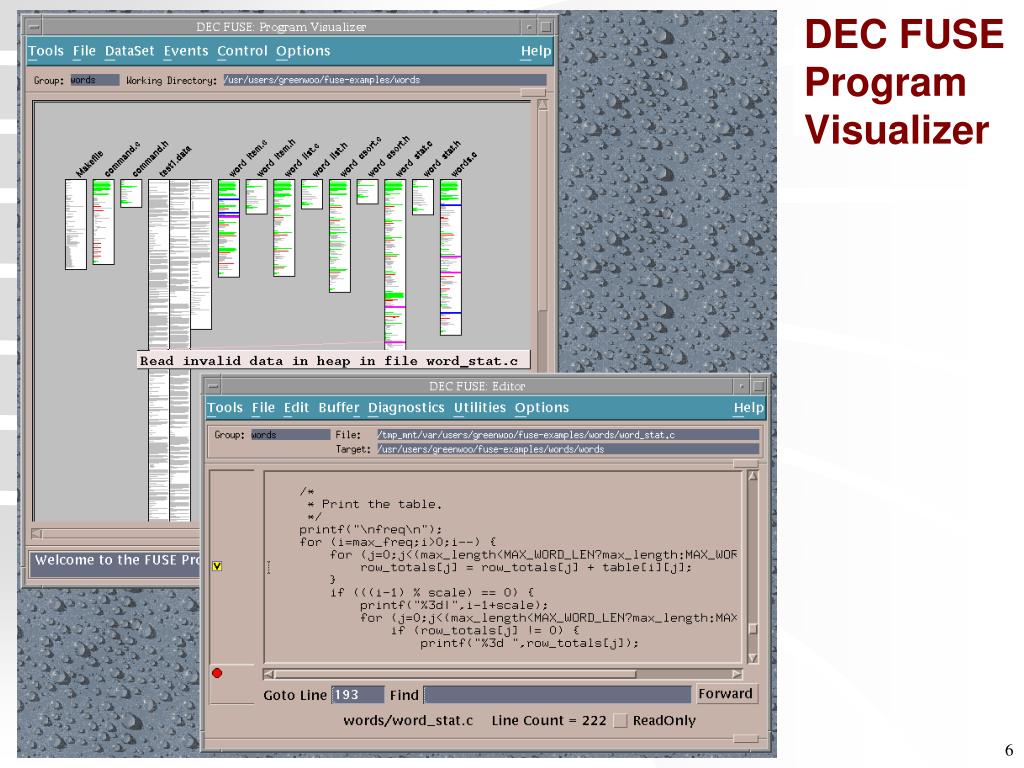Open the Diagnostics menu in Editor
The image size is (1024, 768).
pyautogui.click(x=406, y=408)
